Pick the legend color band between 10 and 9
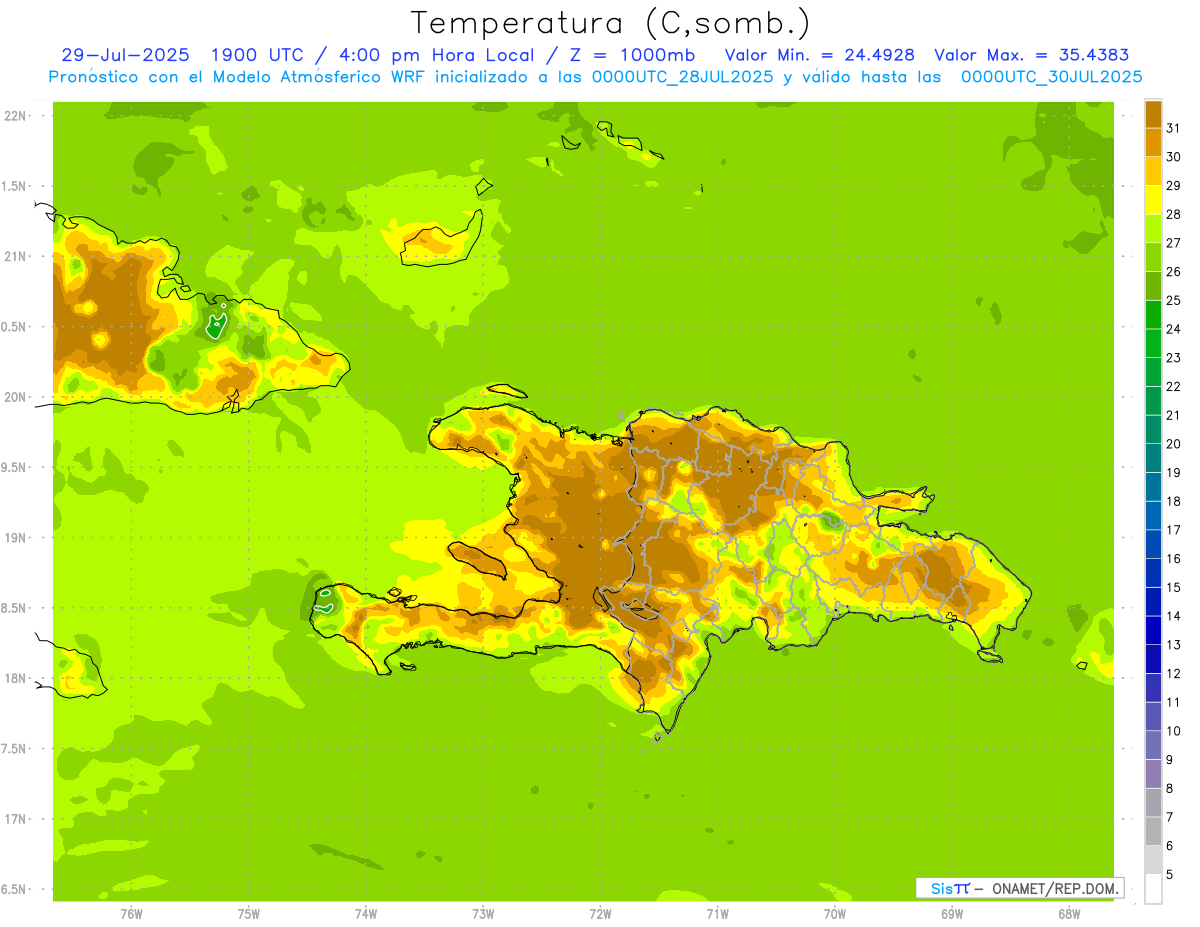The width and height of the screenshot is (1200, 927). pyautogui.click(x=1153, y=745)
